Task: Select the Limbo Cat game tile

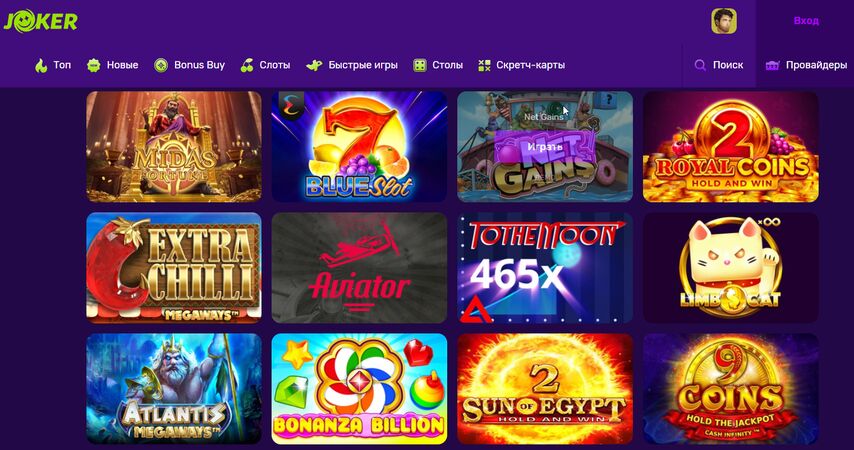Action: click(730, 267)
